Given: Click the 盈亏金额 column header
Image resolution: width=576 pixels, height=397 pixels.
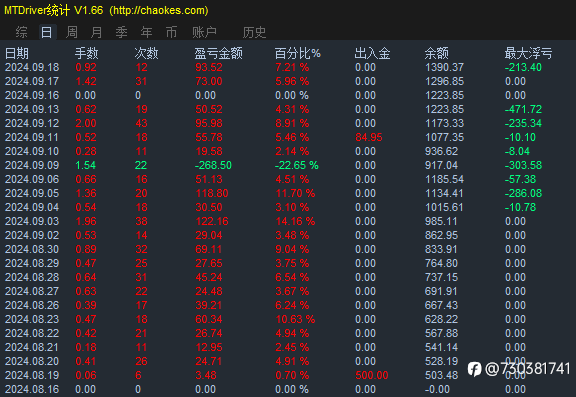Looking at the screenshot, I should click(x=219, y=54).
